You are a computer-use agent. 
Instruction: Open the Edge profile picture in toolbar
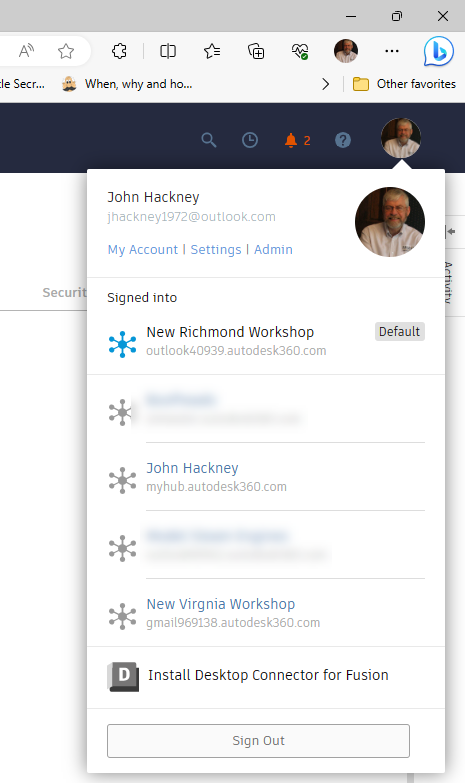coord(346,51)
